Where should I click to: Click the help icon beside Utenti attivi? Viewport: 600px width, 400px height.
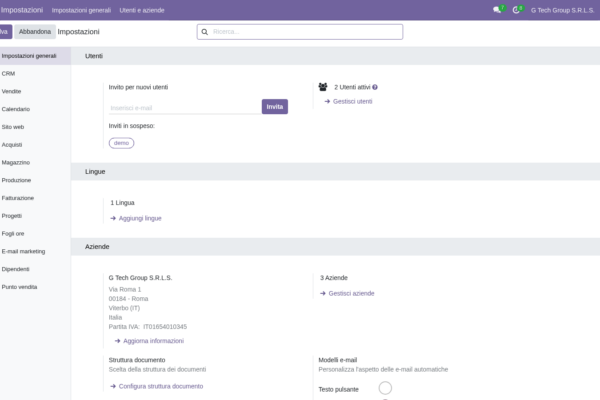tap(375, 87)
